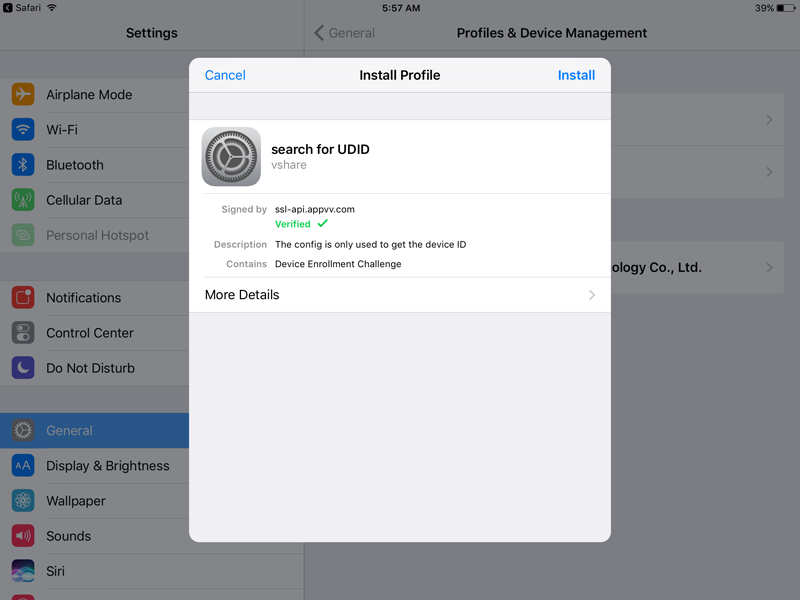
Task: Go back to General from Profiles page
Action: (344, 33)
